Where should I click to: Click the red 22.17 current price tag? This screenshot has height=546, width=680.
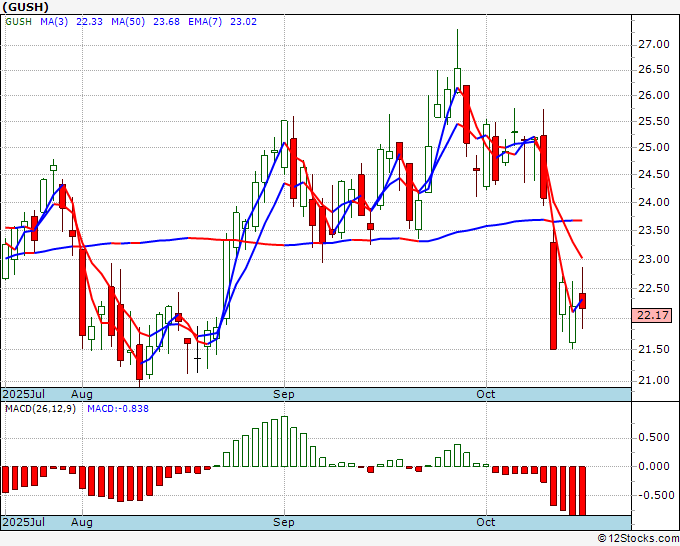(651, 315)
